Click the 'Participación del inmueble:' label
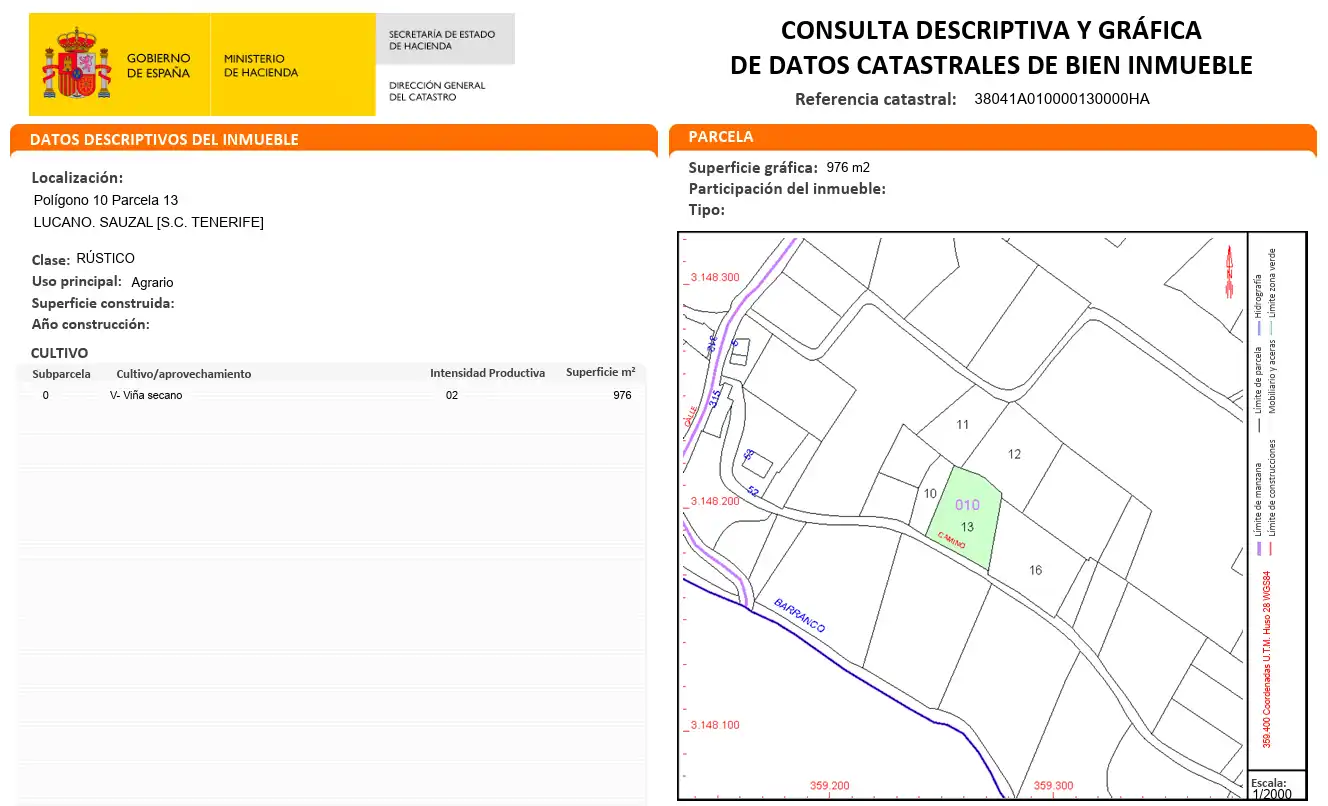Screen dimensions: 1328x806 [x=787, y=188]
